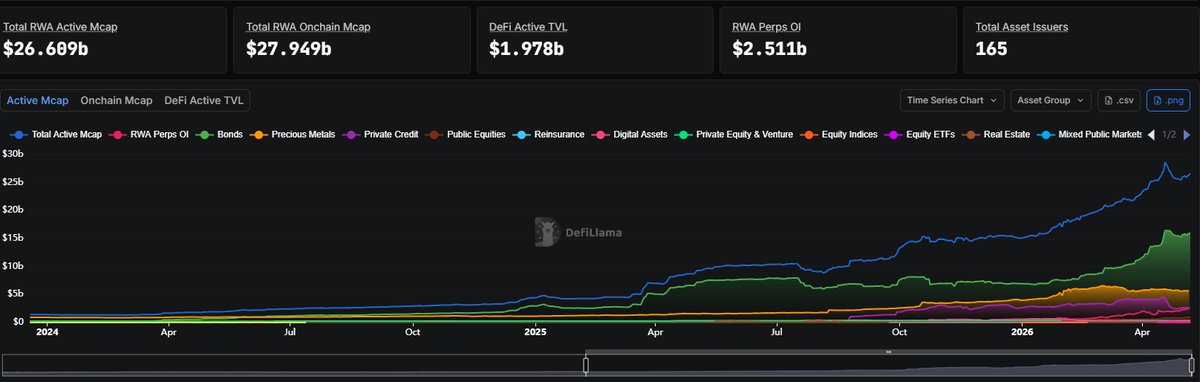Go to next legend page arrow
1200x382 pixels.
point(1186,134)
